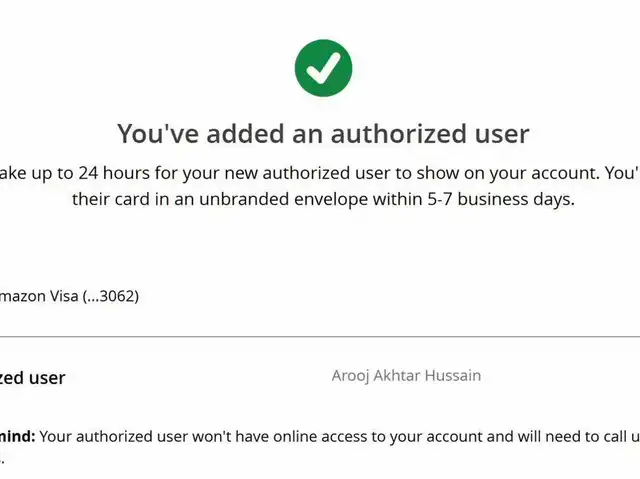640x479 pixels.
Task: Click "Your authorized user" starting the reminder sentence
Action: 118,436
